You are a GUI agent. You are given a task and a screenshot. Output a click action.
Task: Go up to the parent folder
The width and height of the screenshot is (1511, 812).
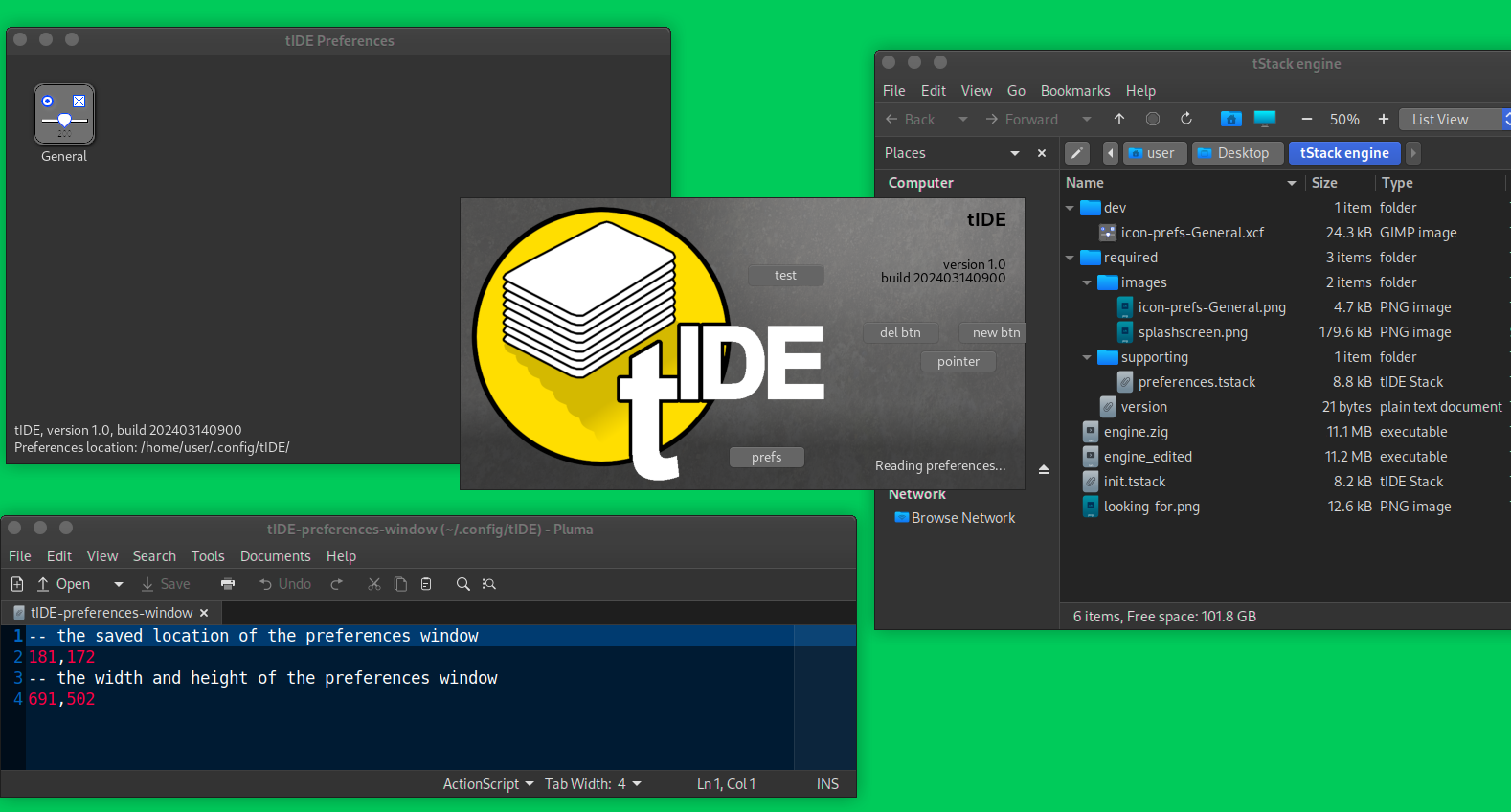[x=1119, y=119]
